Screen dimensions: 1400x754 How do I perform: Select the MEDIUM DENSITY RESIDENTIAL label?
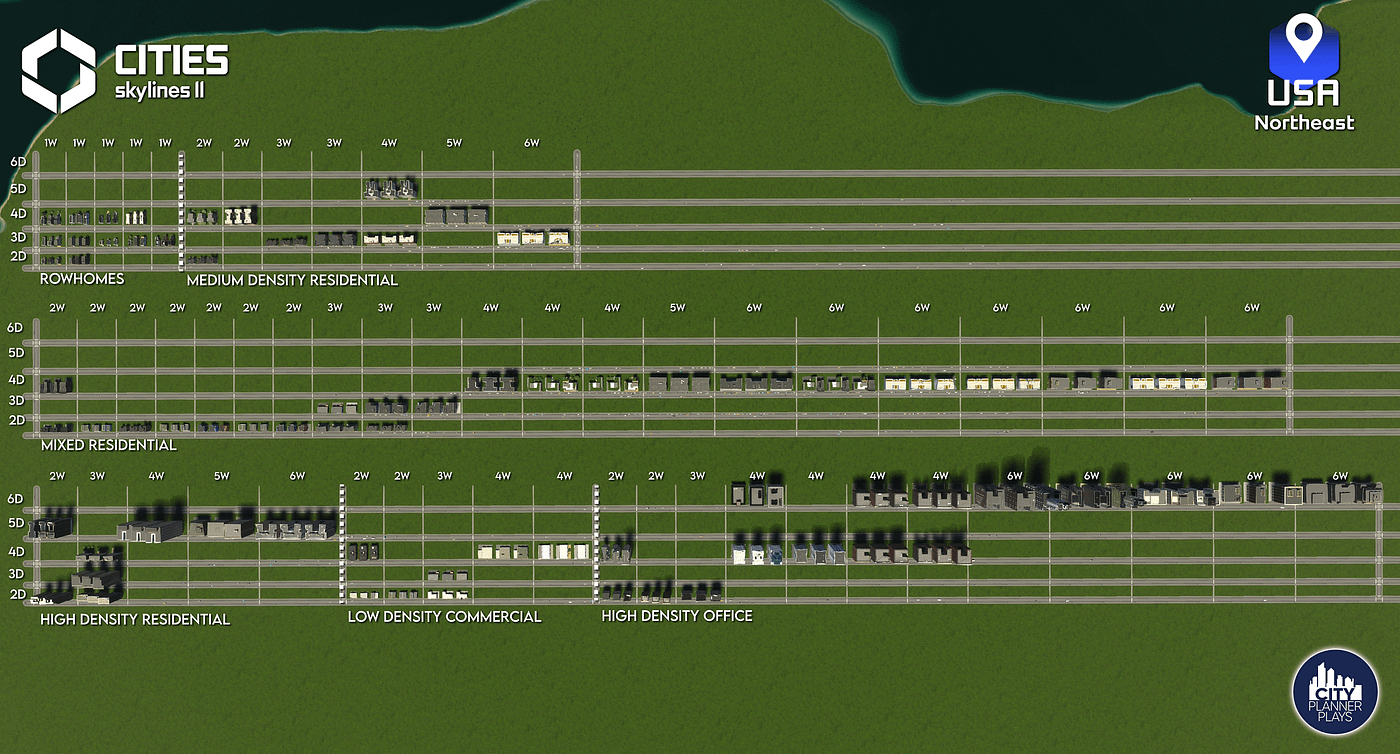click(292, 280)
